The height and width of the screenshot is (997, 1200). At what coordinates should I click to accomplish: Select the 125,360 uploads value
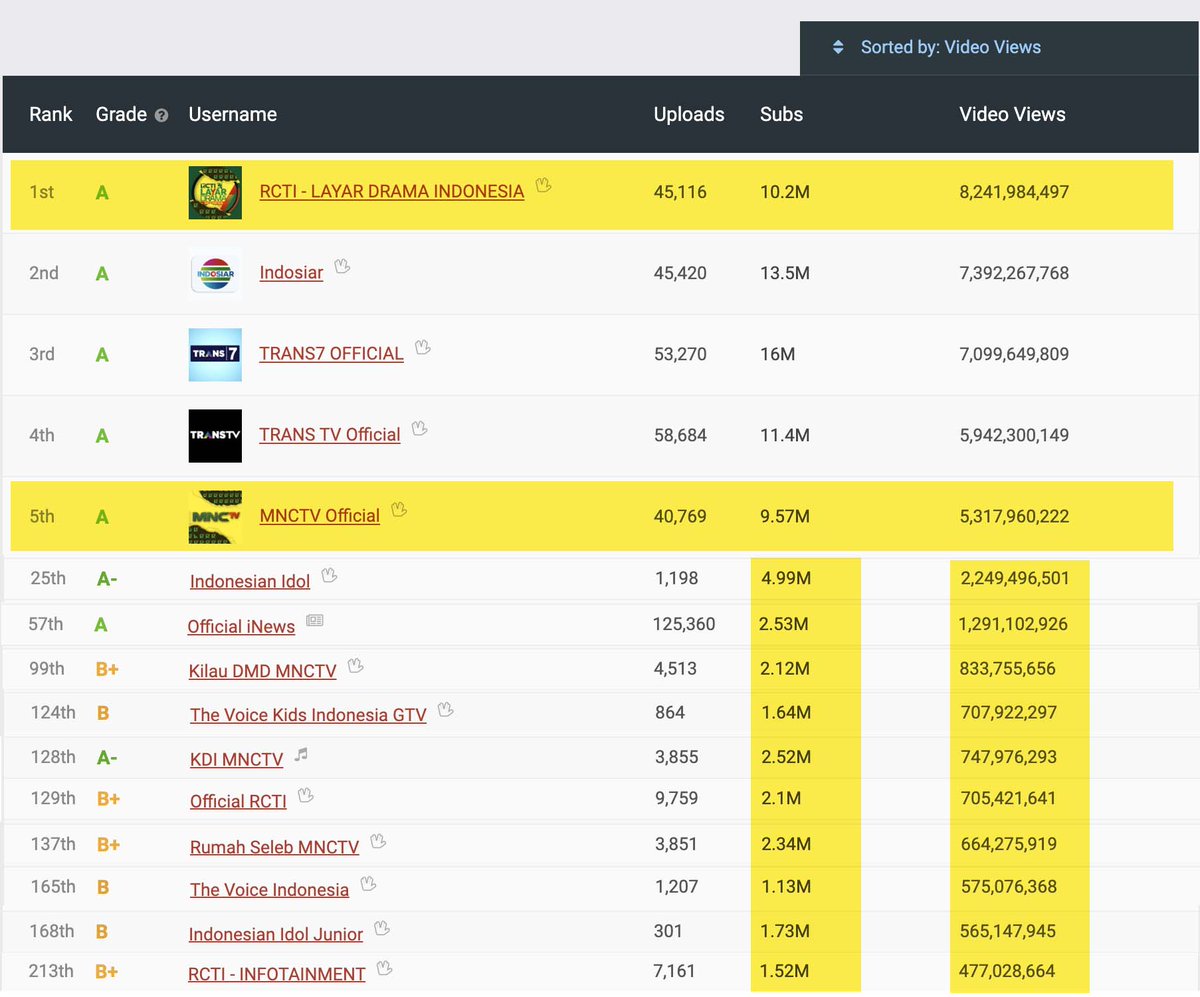pos(685,624)
